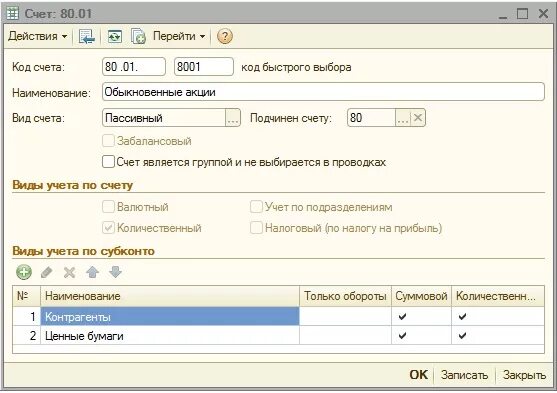The width and height of the screenshot is (557, 393).
Task: Click the copy document icon in toolbar
Action: (138, 36)
